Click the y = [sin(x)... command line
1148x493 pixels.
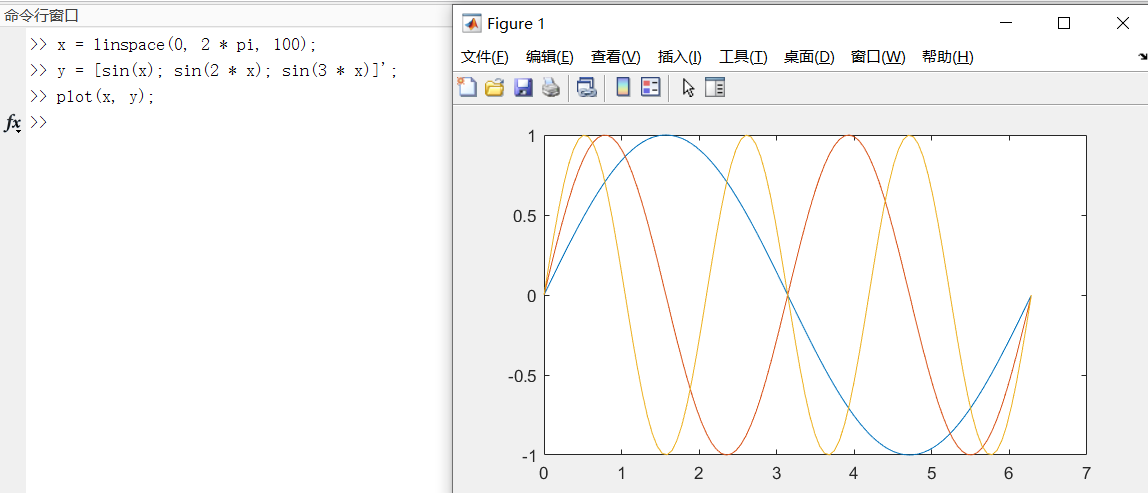click(x=213, y=71)
